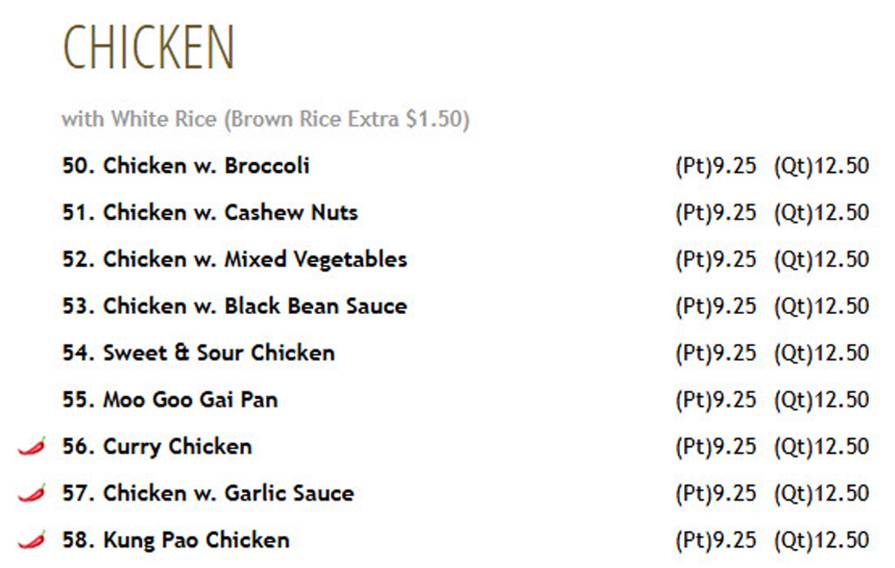Pick pint price for Chicken w. Broccoli
The height and width of the screenshot is (568, 895).
click(716, 166)
